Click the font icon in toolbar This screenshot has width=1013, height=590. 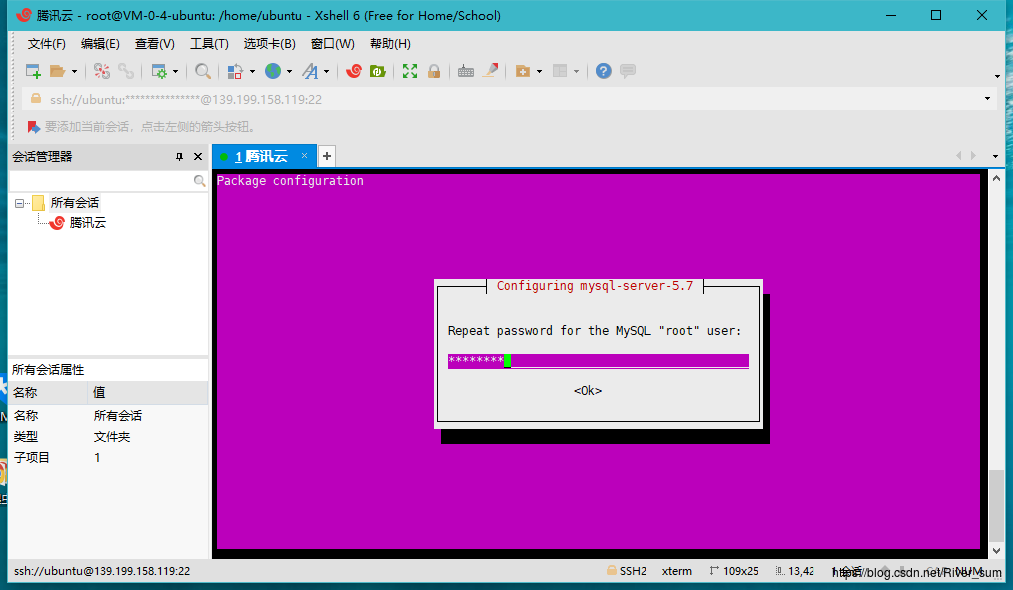coord(311,71)
